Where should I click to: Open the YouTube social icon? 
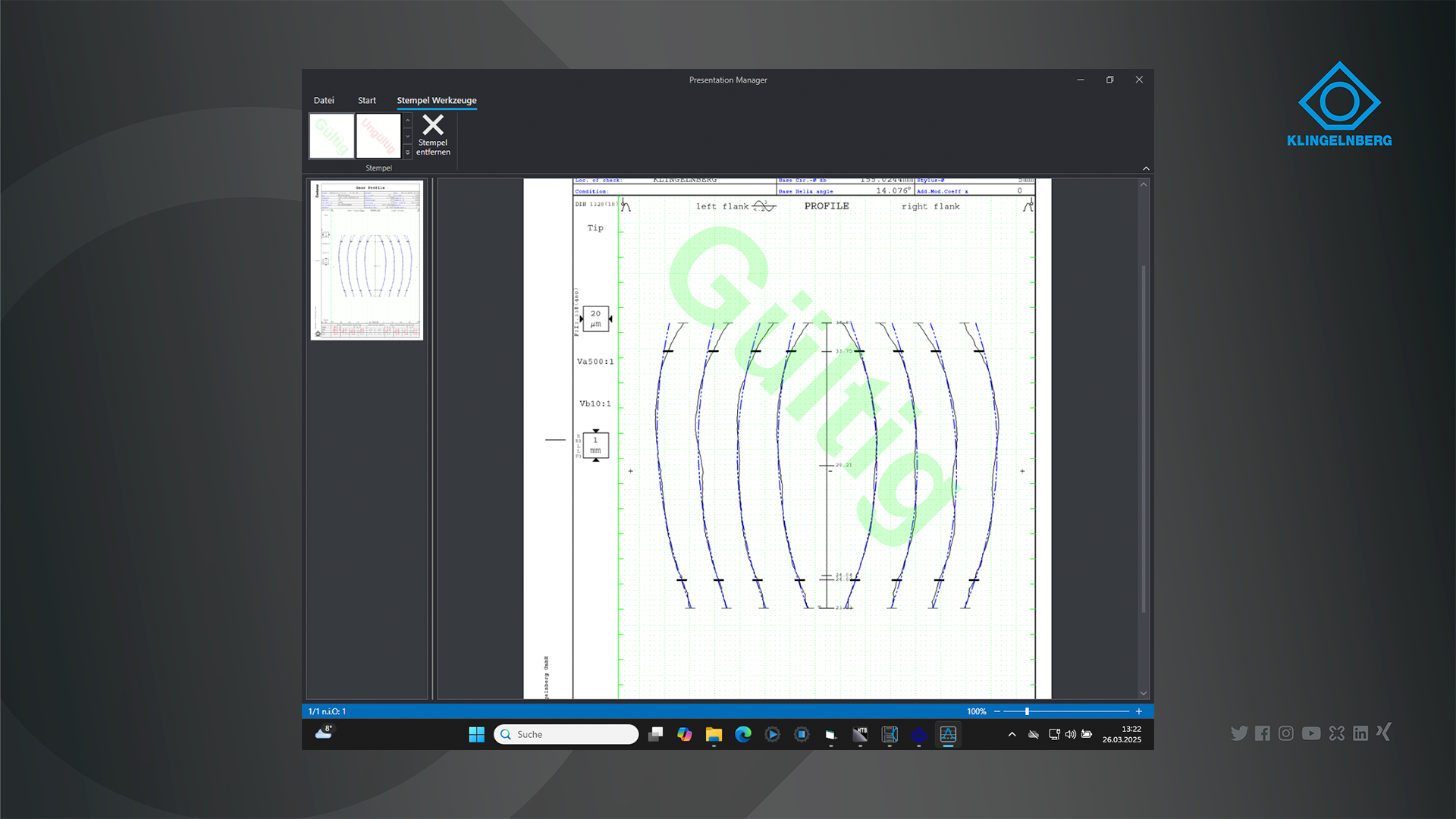point(1311,733)
